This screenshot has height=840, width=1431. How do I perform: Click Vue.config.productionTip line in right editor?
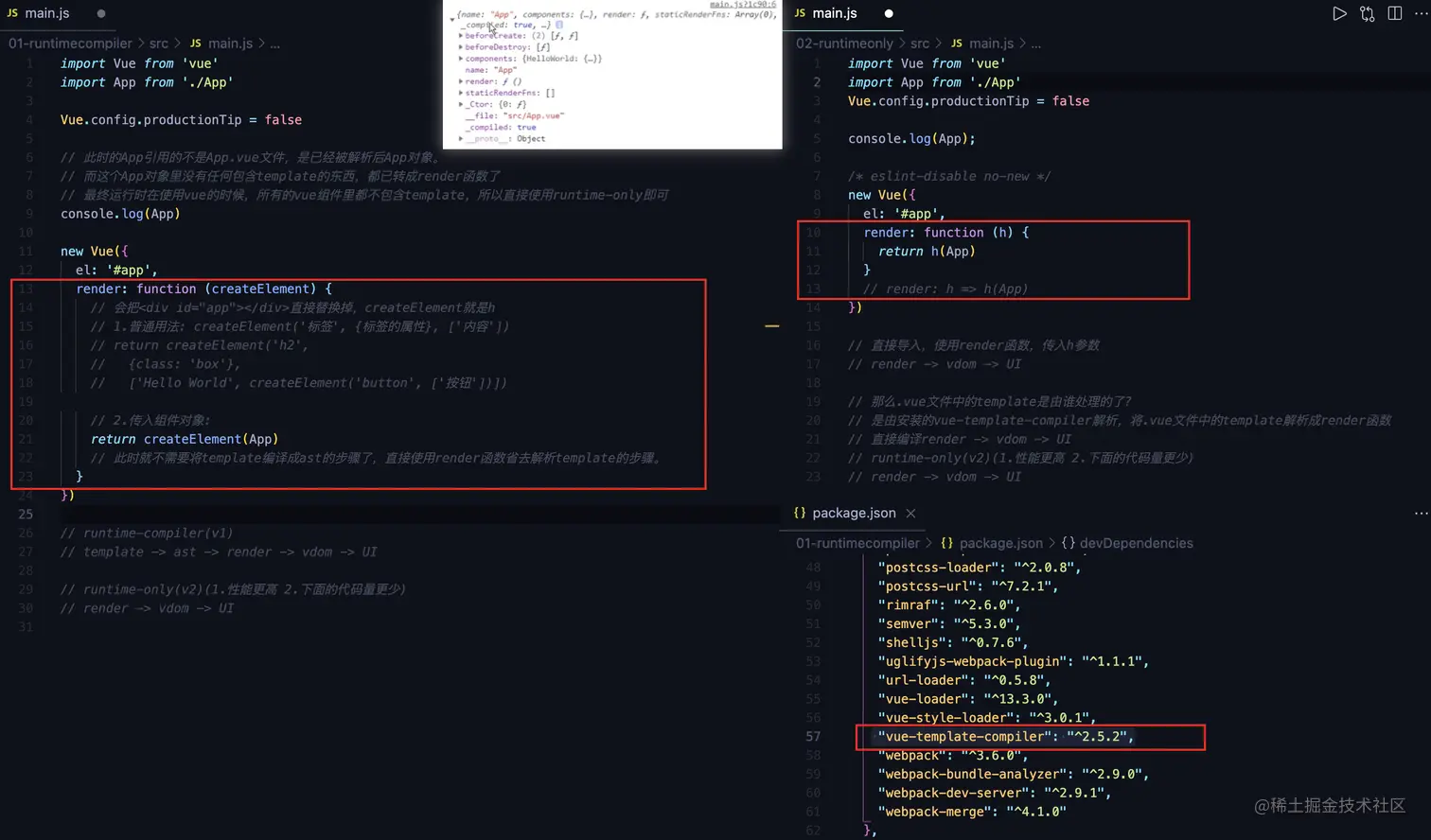[968, 100]
